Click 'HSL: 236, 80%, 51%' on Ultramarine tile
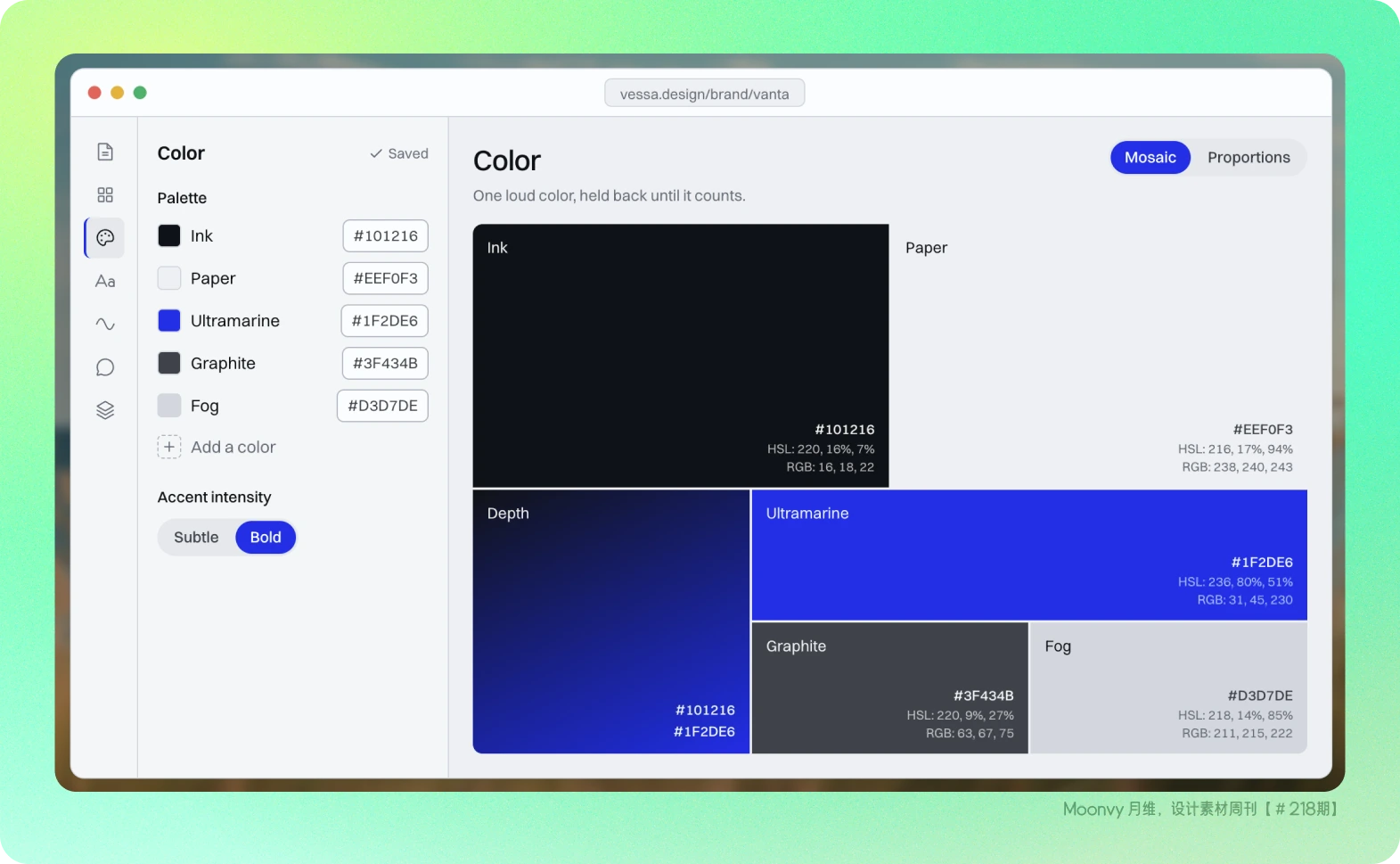 [x=1235, y=581]
